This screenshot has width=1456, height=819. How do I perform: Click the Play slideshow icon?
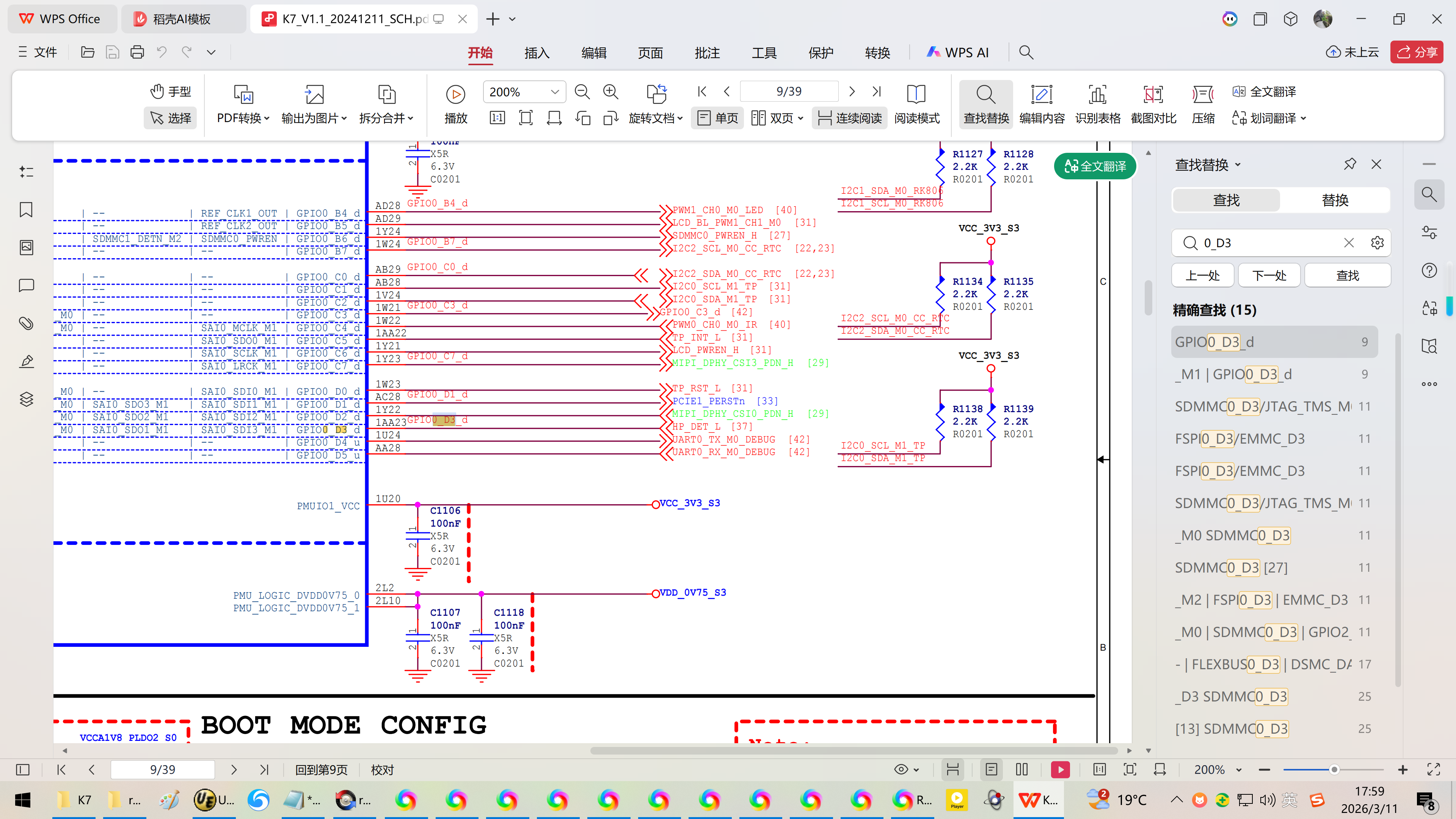[x=455, y=94]
